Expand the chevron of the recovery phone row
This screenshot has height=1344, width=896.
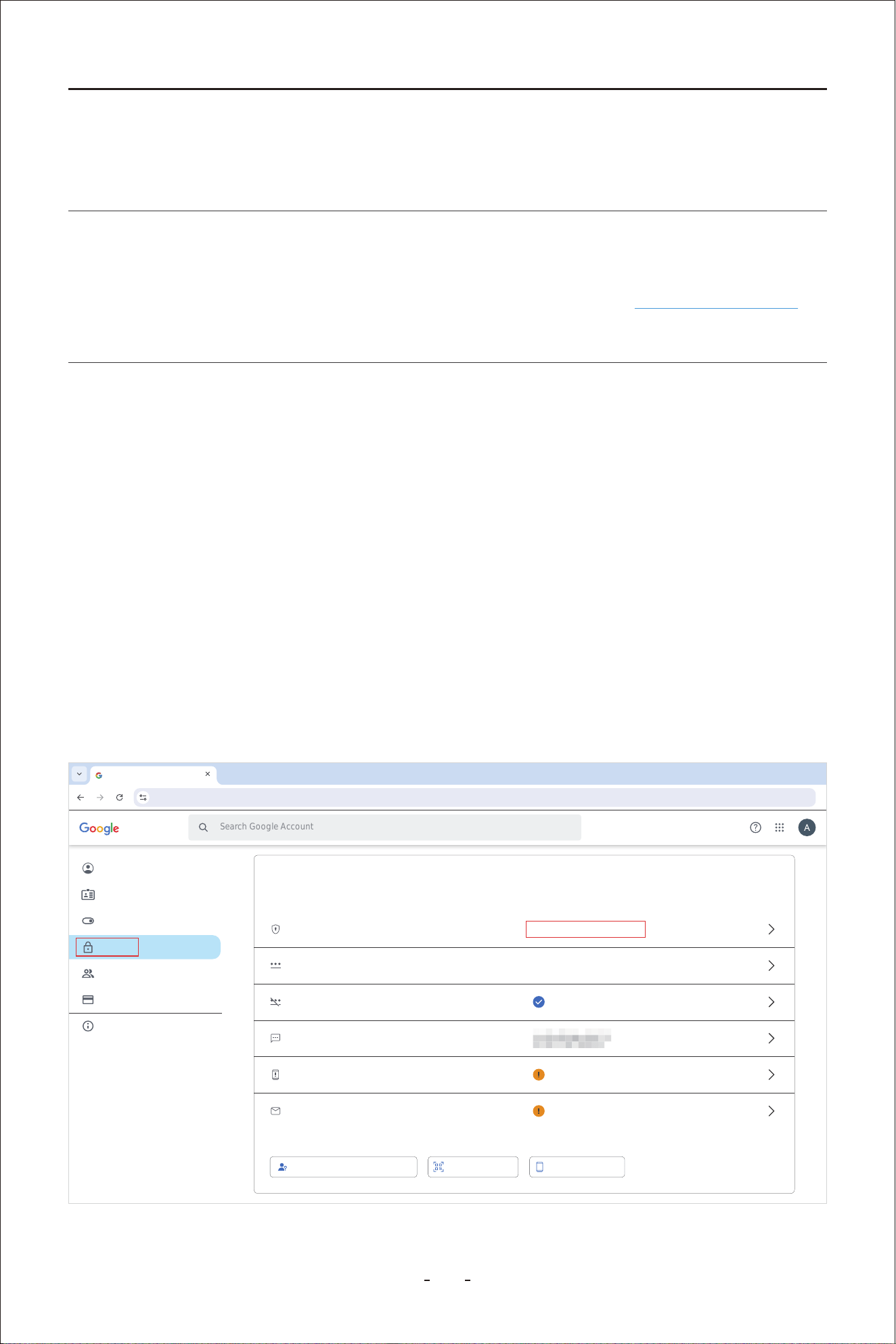click(771, 1075)
